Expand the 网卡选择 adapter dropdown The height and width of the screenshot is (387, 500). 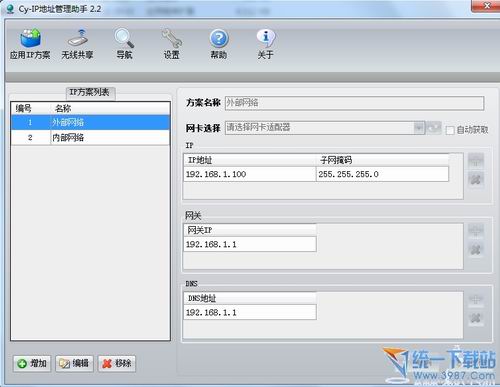point(419,128)
